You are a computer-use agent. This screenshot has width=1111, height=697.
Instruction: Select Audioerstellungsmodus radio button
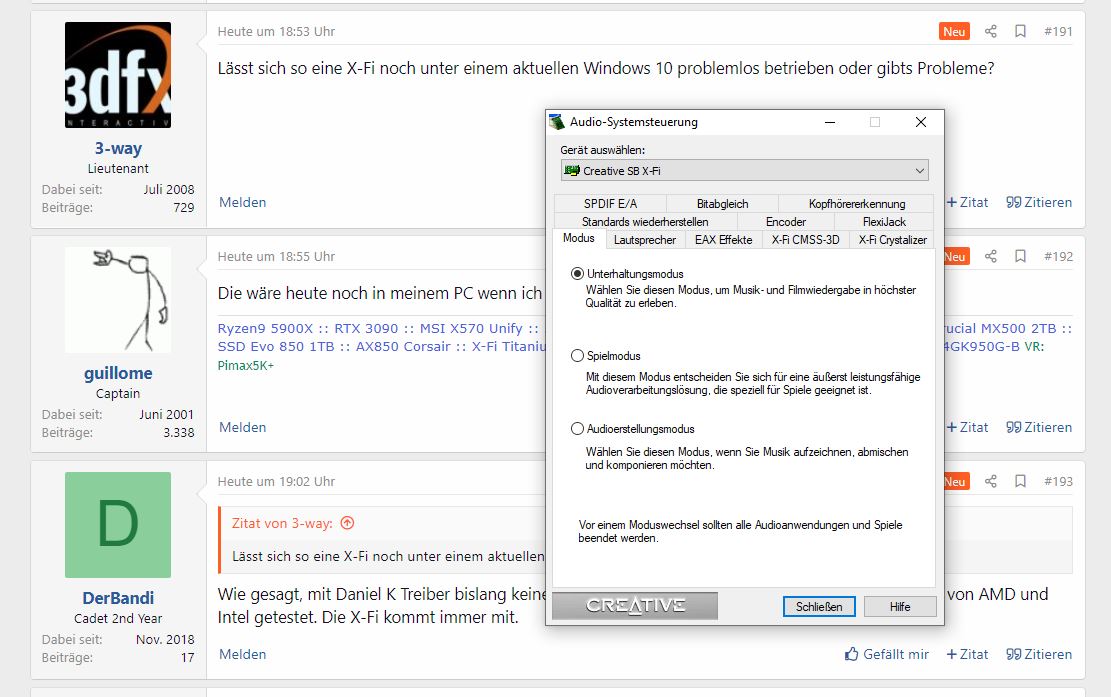click(577, 429)
